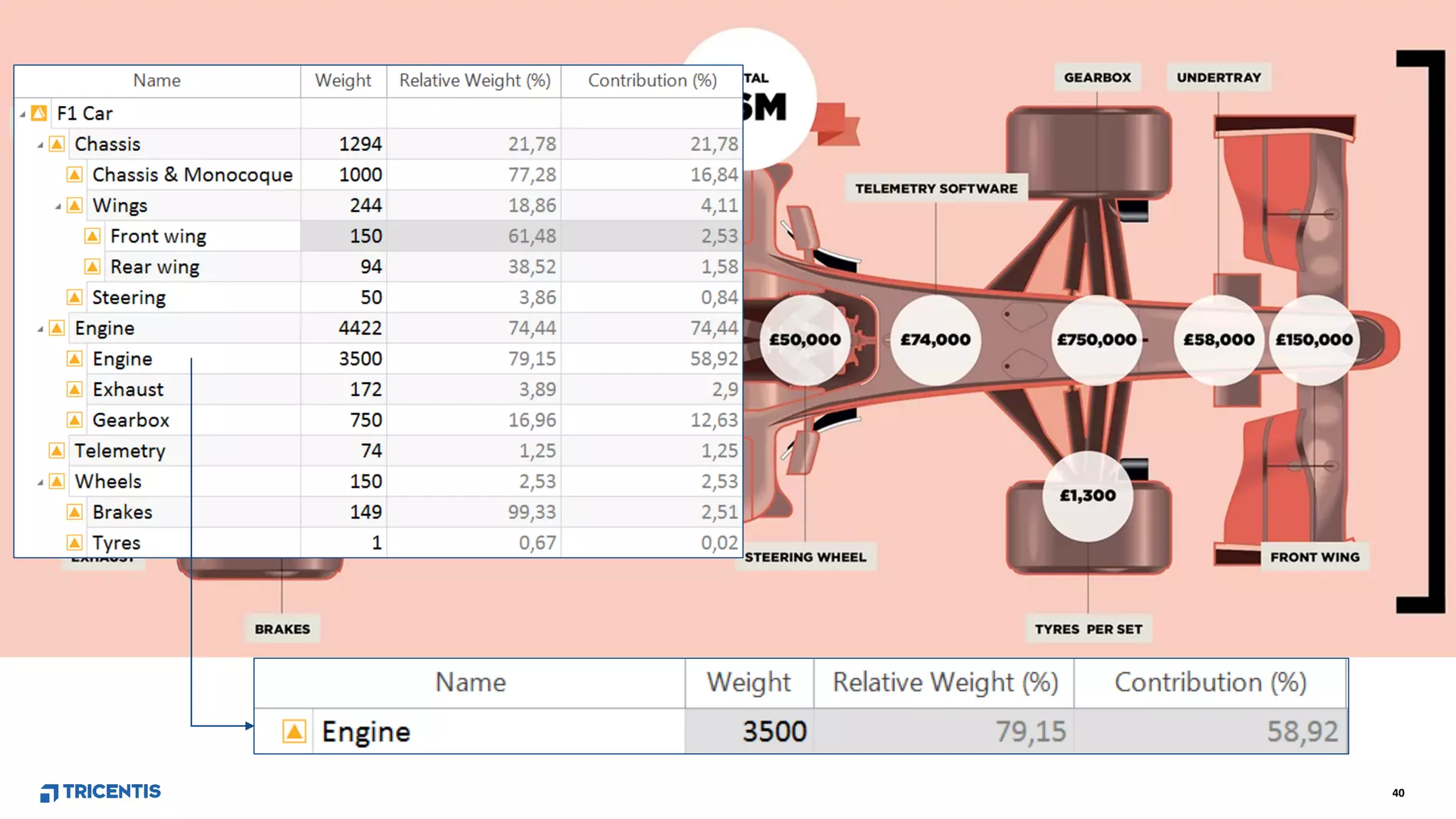Collapse the Chassis tree node
The width and height of the screenshot is (1456, 819).
(41, 145)
